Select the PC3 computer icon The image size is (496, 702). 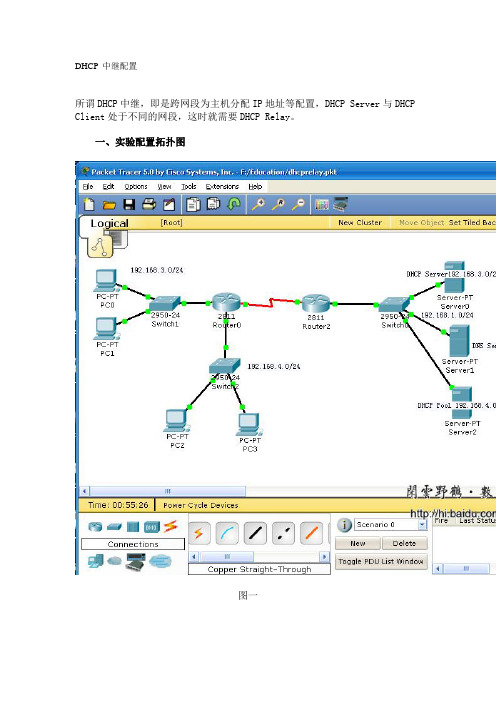pos(249,424)
